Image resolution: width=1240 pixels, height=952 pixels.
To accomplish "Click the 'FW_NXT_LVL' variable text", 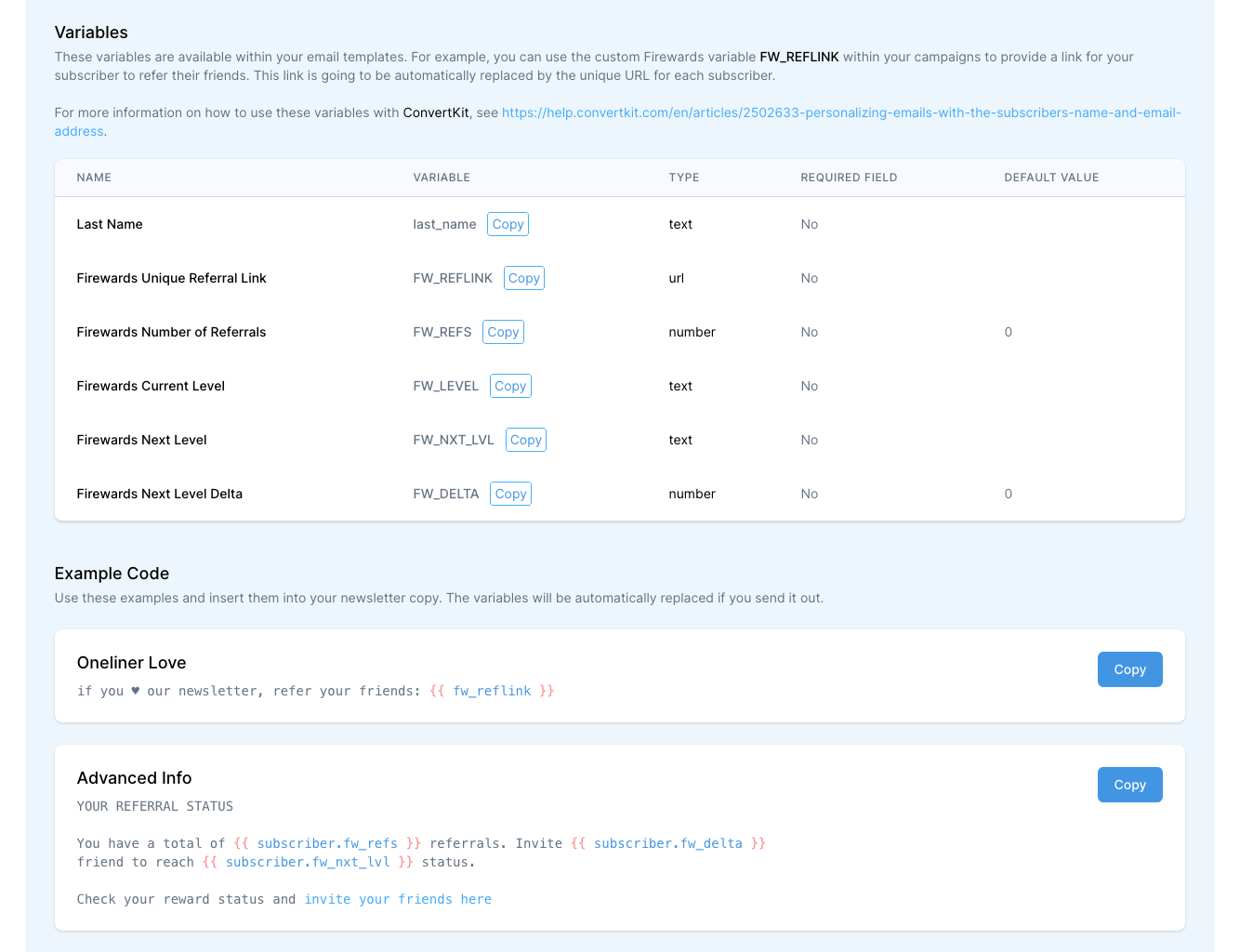I will point(454,440).
